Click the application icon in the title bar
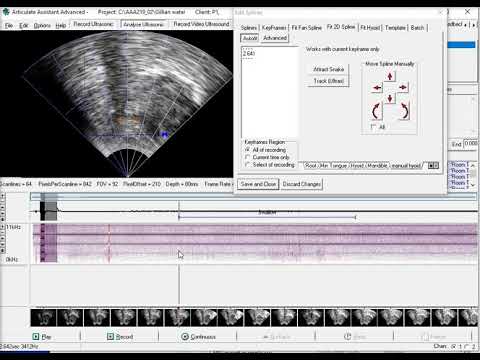The height and width of the screenshot is (360, 480). coord(6,12)
